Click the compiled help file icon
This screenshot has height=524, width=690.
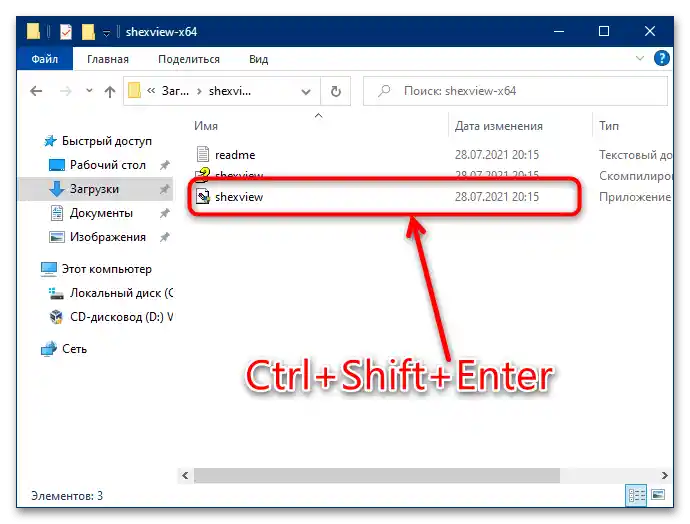[202, 174]
